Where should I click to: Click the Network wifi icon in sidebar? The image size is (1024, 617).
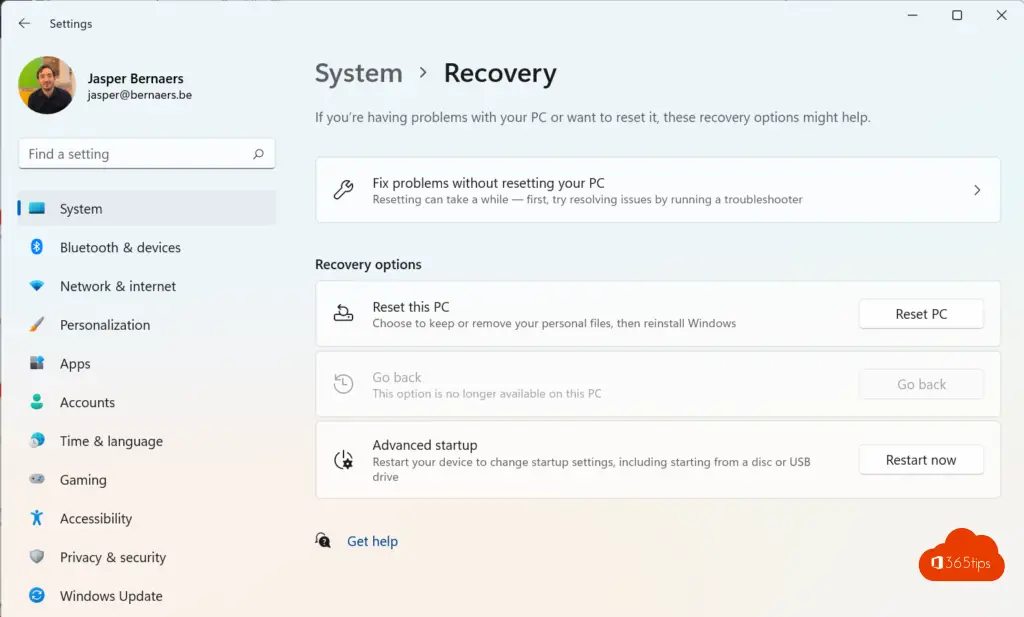37,285
